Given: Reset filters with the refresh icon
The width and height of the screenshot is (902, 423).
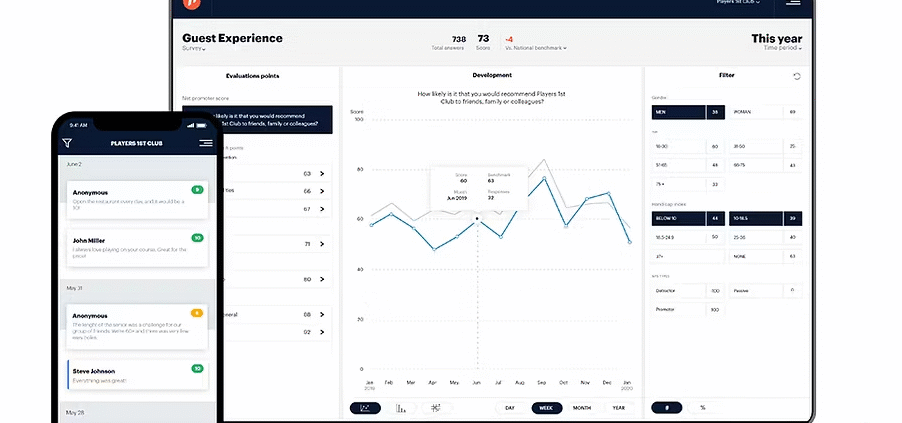Looking at the screenshot, I should (x=797, y=76).
